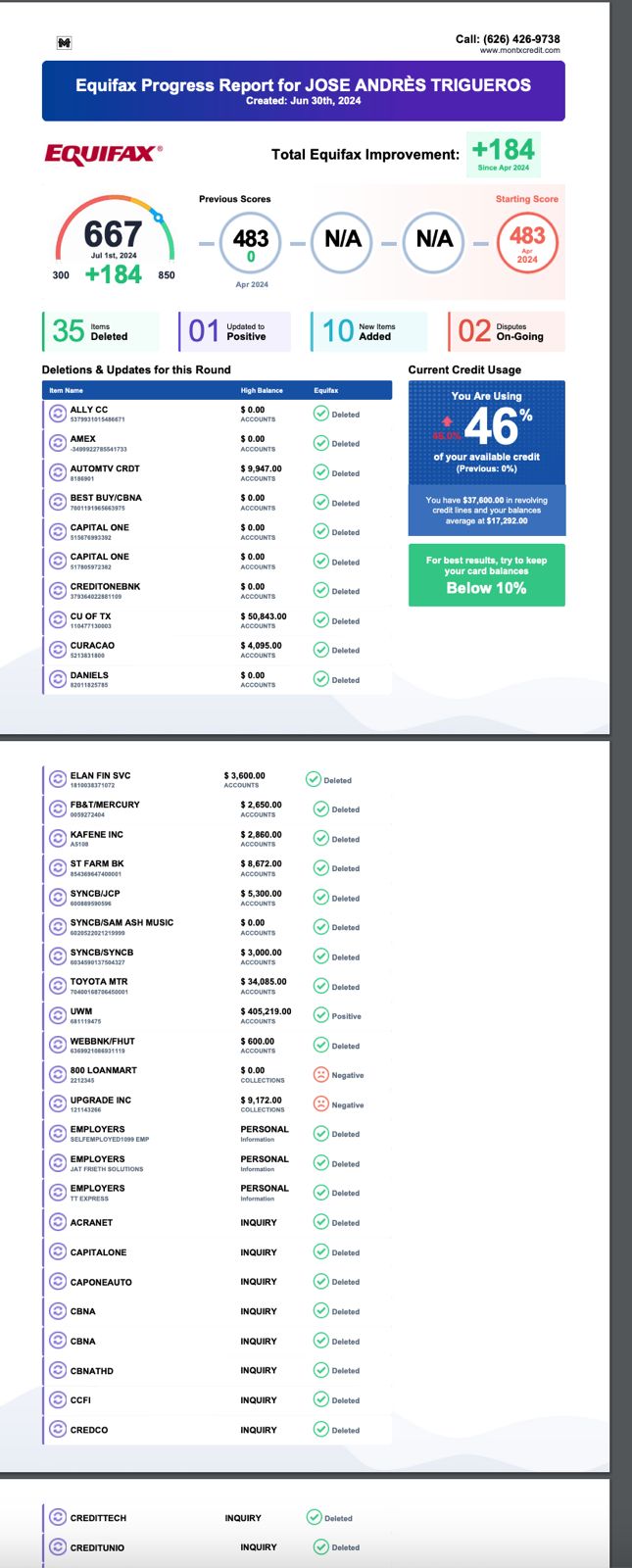The height and width of the screenshot is (1568, 632).
Task: Click the small M logo at the page top
Action: point(65,43)
